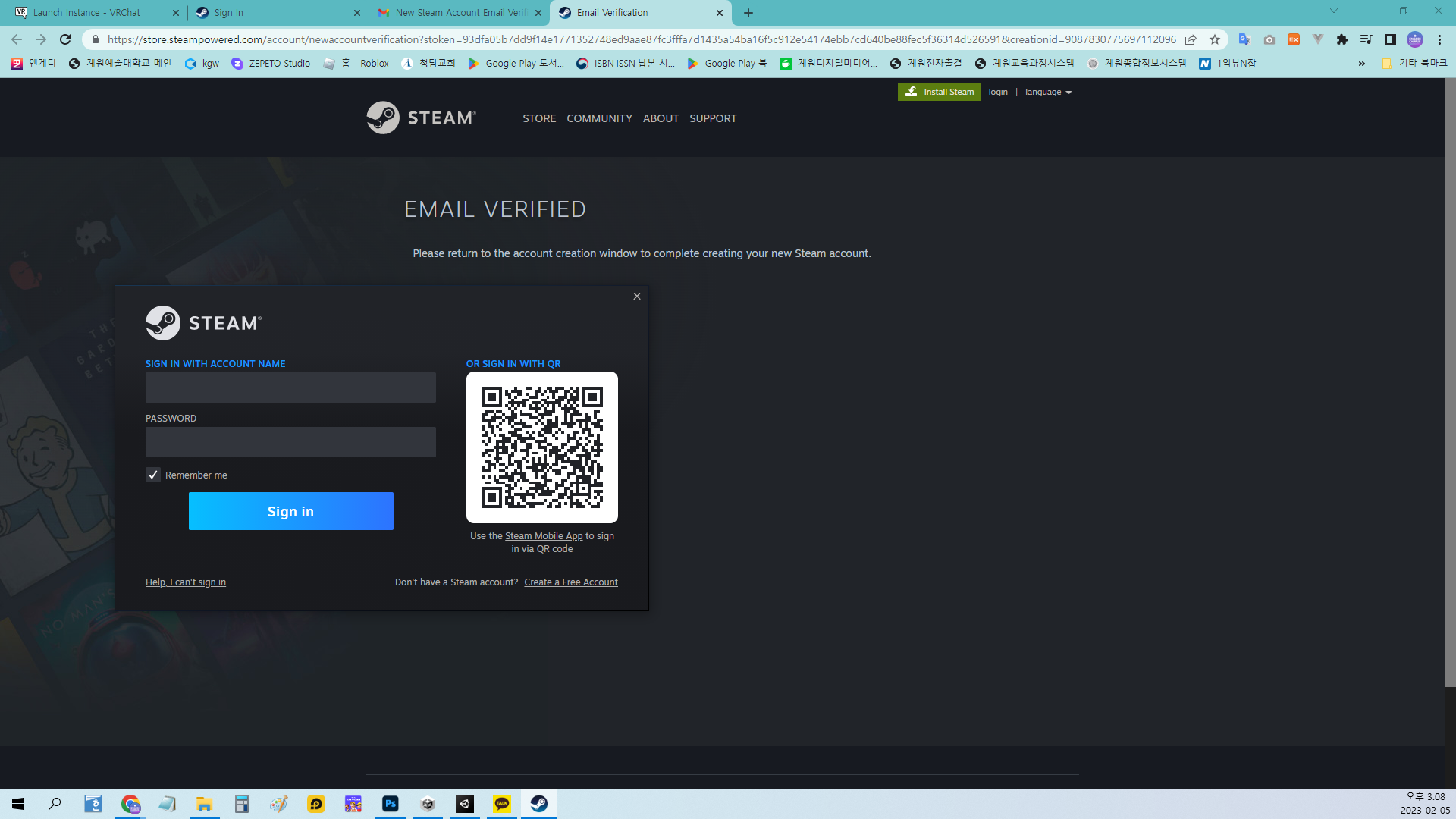This screenshot has width=1456, height=819.
Task: Expand the language dropdown
Action: 1048,93
